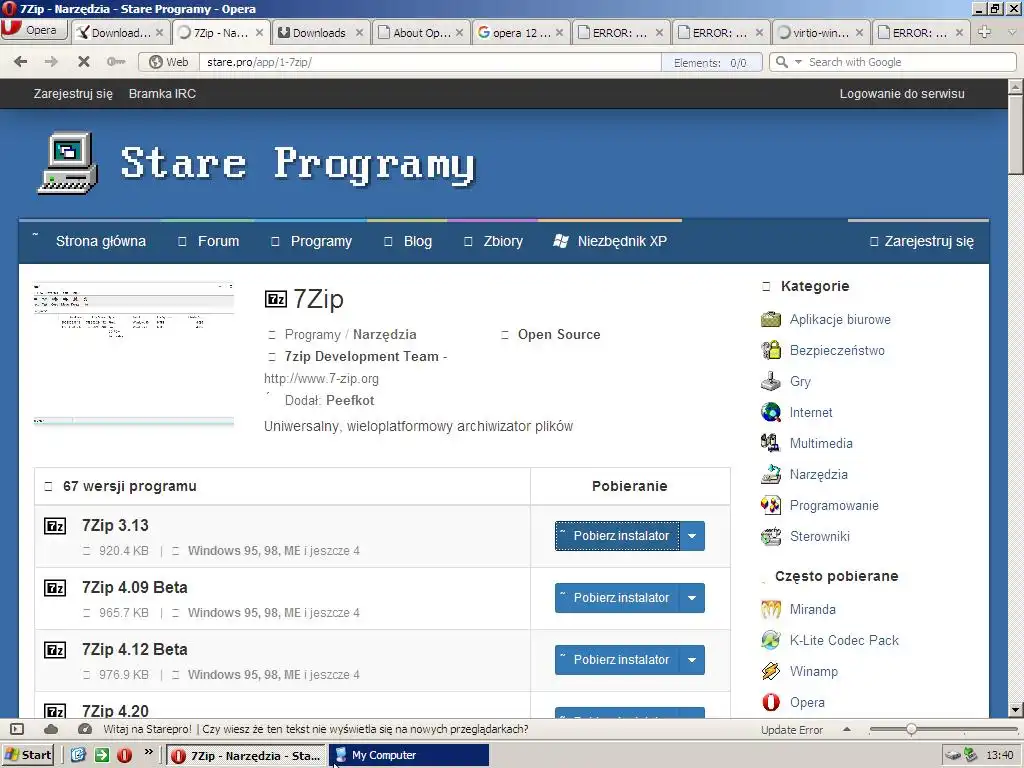Click the Bezpieczeństwo padlock icon
1024x768 pixels.
click(771, 350)
